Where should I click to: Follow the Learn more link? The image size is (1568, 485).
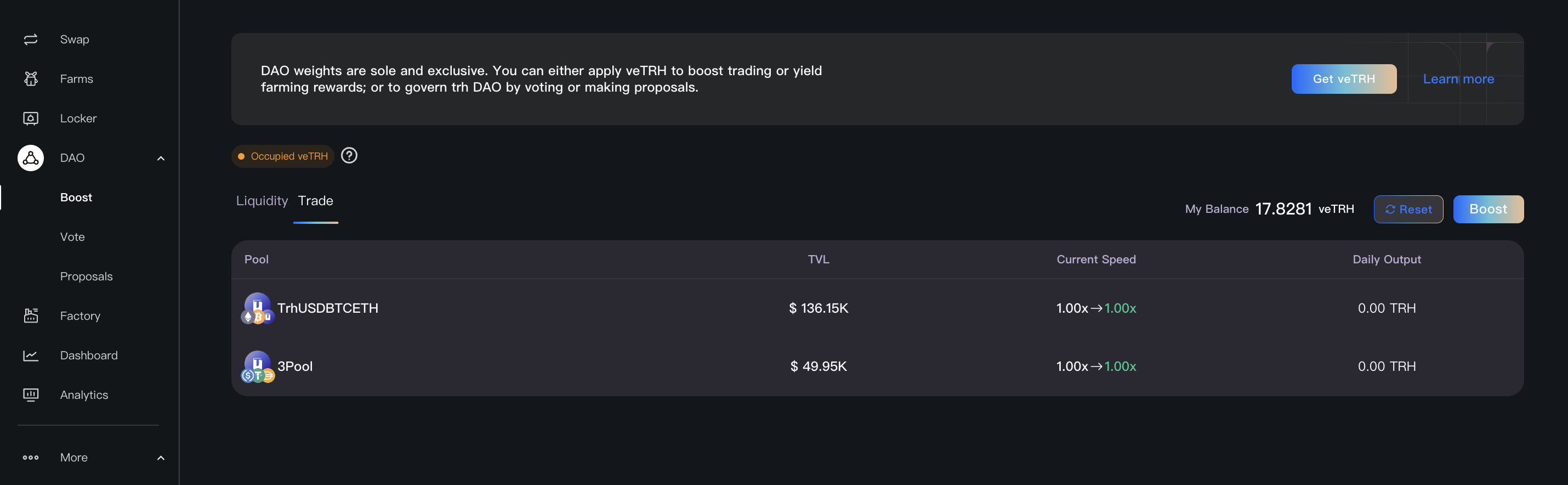click(1458, 79)
